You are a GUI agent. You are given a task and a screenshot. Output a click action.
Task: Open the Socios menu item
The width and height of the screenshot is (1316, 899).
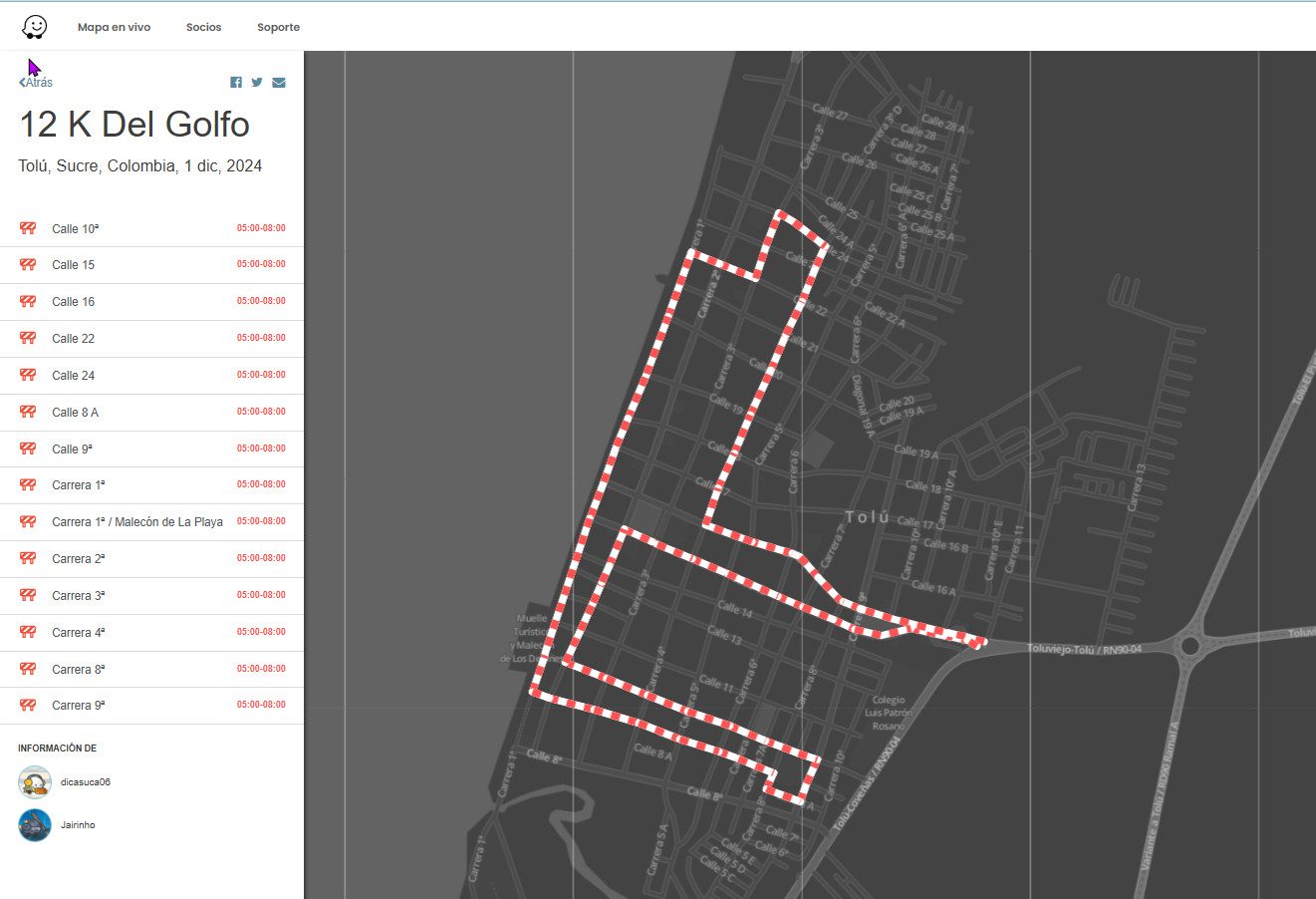pos(203,27)
